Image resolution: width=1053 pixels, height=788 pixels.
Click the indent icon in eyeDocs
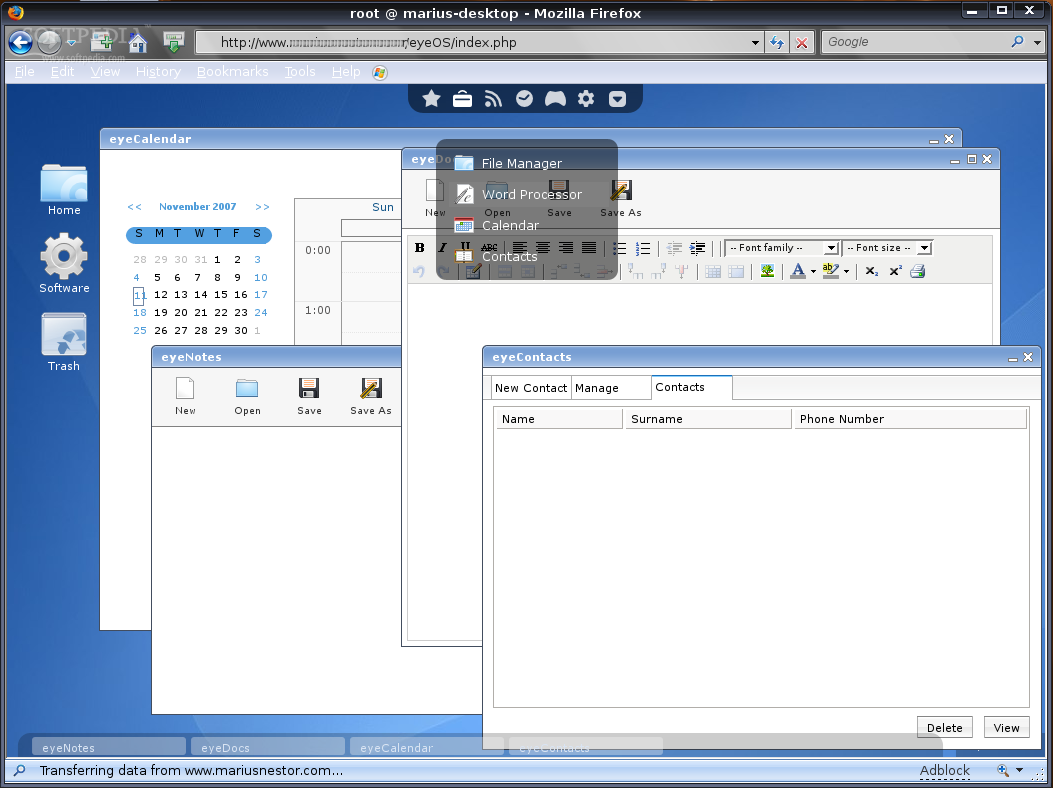(697, 249)
